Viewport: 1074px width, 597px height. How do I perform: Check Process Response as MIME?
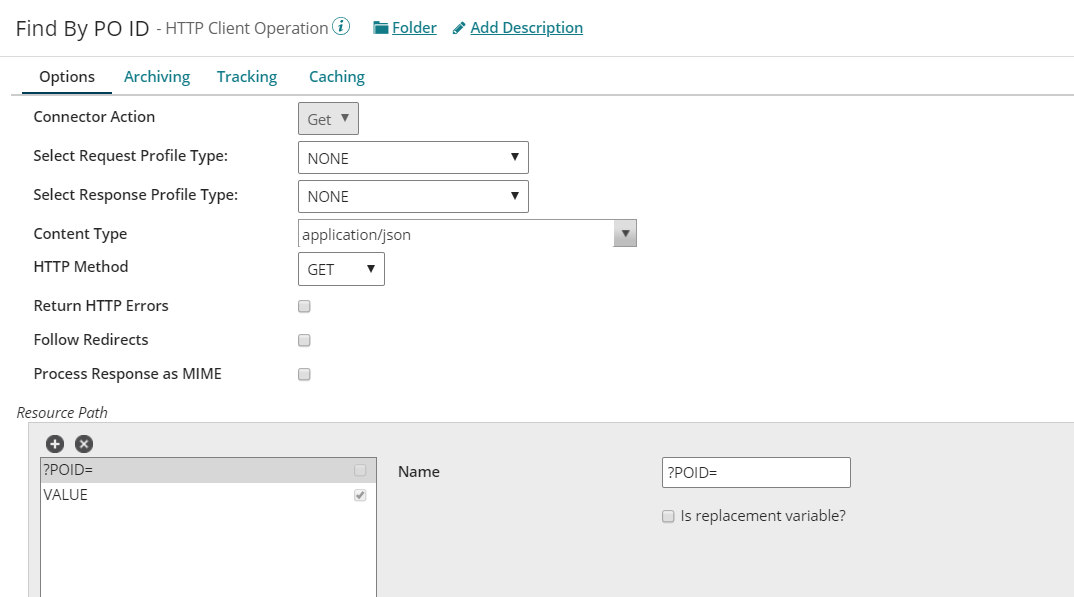pos(305,374)
